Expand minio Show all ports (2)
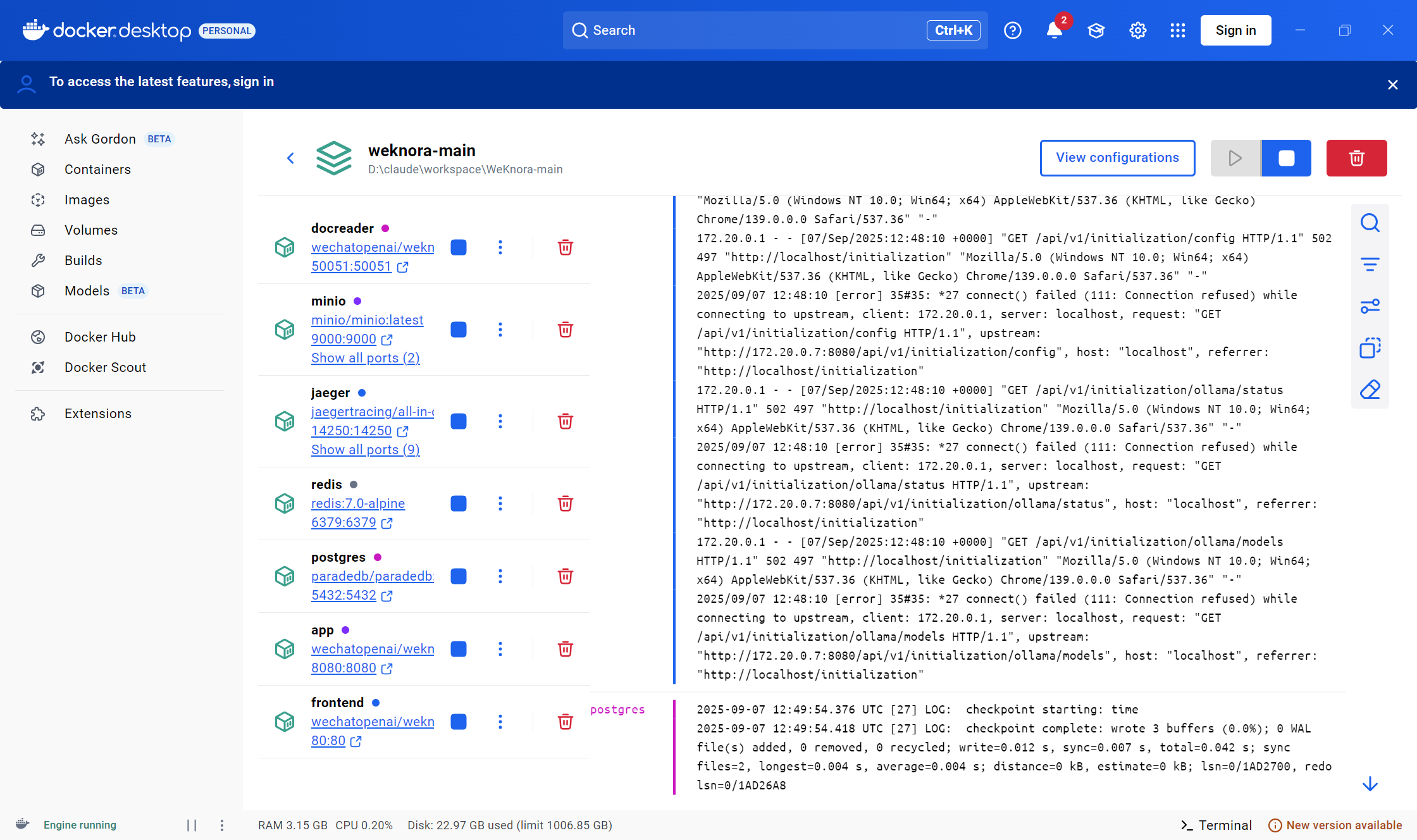This screenshot has height=840, width=1417. [366, 358]
